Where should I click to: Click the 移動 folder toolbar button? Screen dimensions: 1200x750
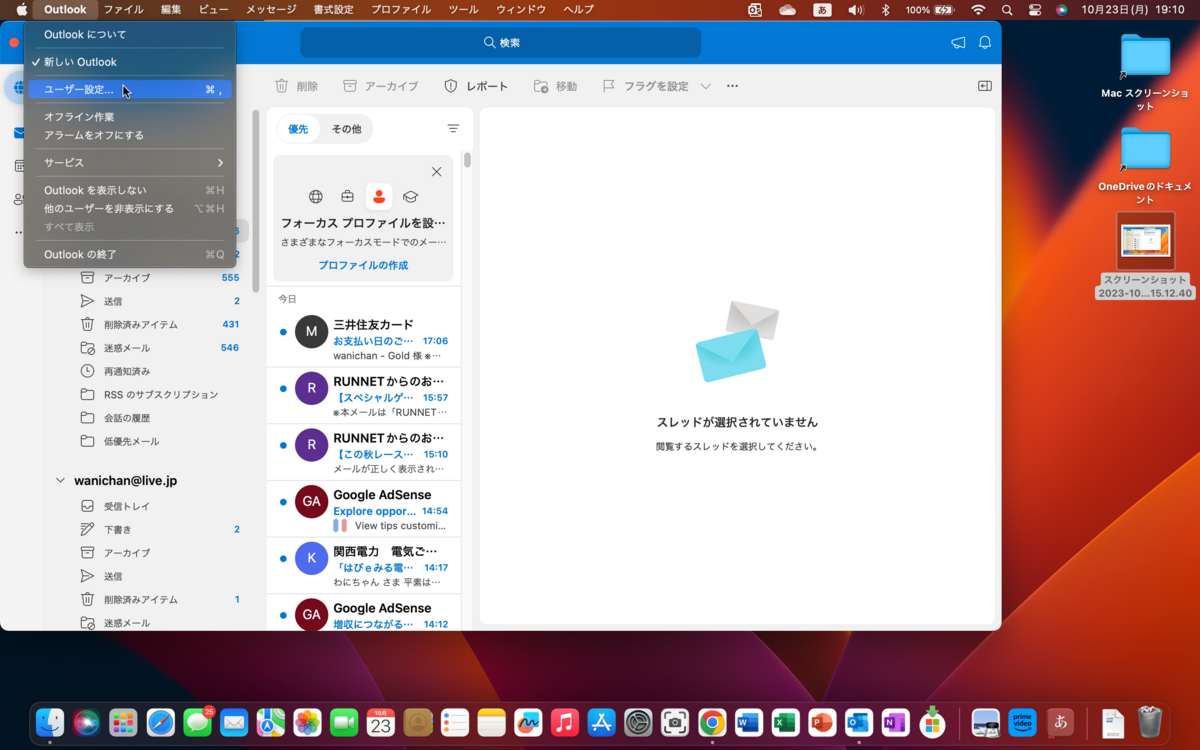555,86
